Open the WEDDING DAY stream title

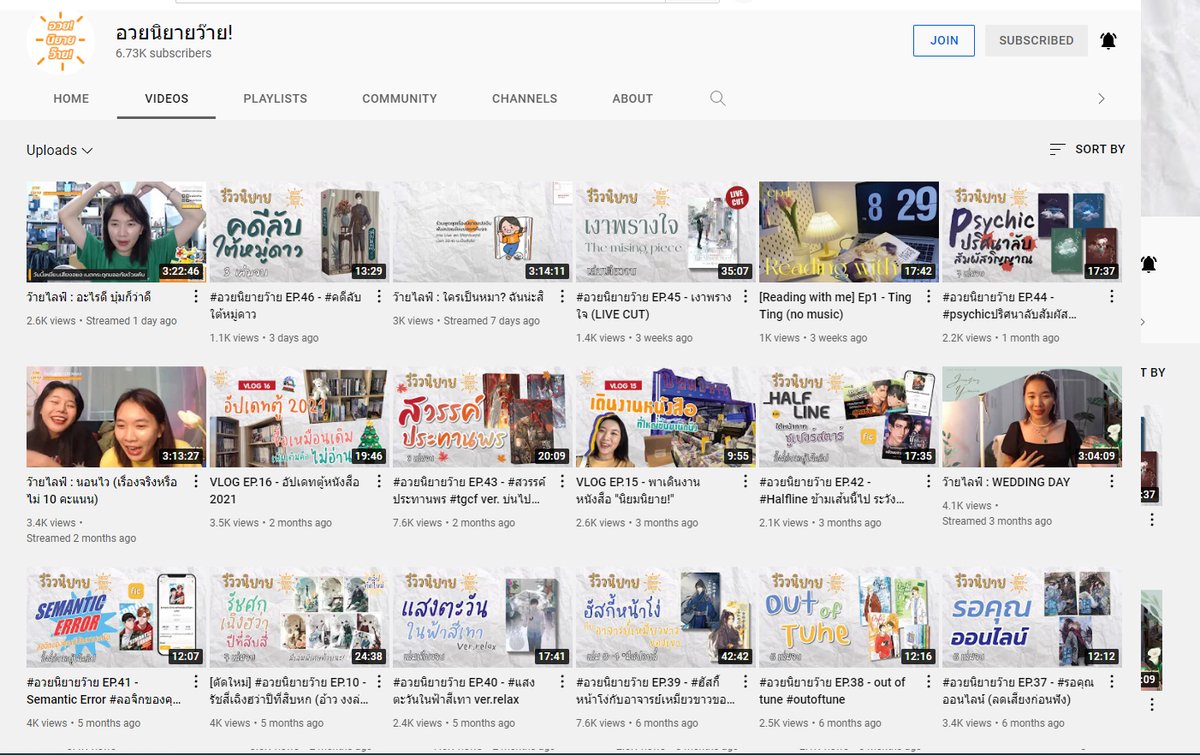1006,482
